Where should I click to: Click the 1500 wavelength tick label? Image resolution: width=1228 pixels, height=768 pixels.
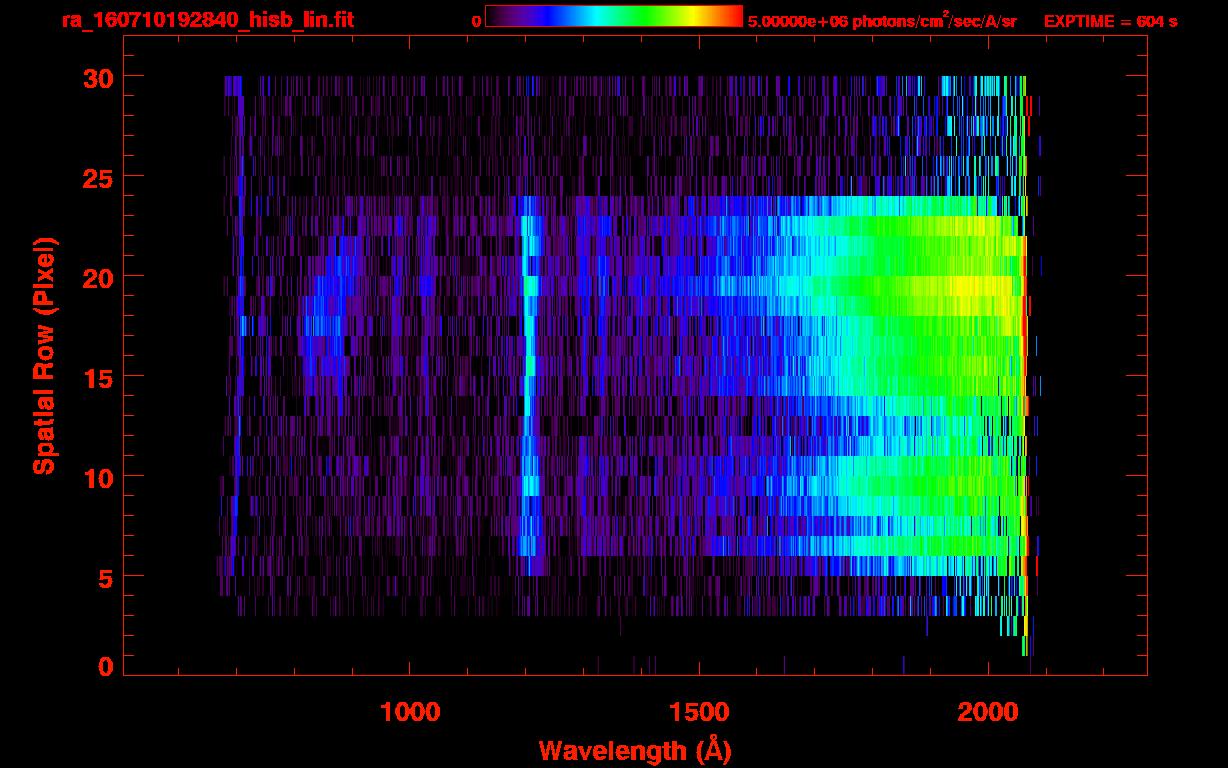pyautogui.click(x=698, y=712)
